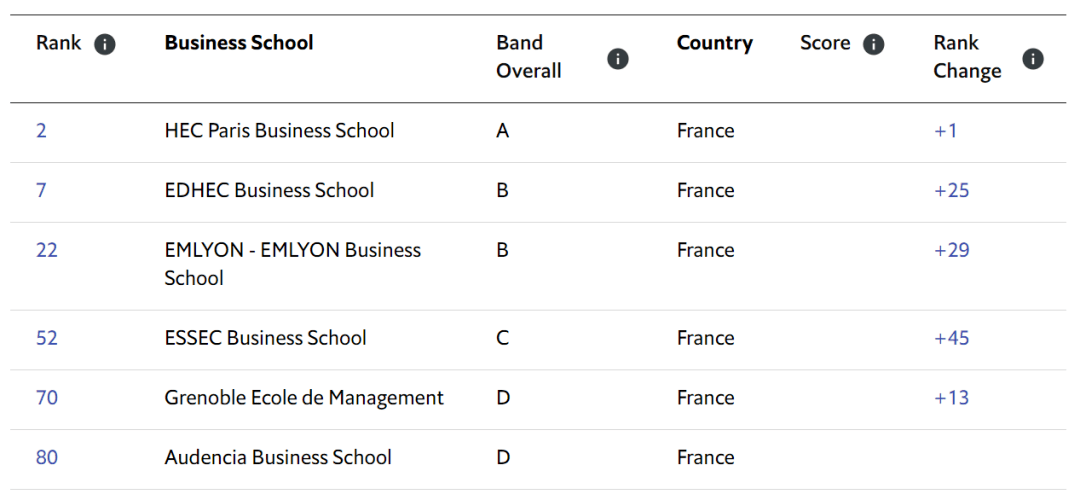Click the +45 rank change value
Image resolution: width=1080 pixels, height=500 pixels.
pyautogui.click(x=951, y=339)
